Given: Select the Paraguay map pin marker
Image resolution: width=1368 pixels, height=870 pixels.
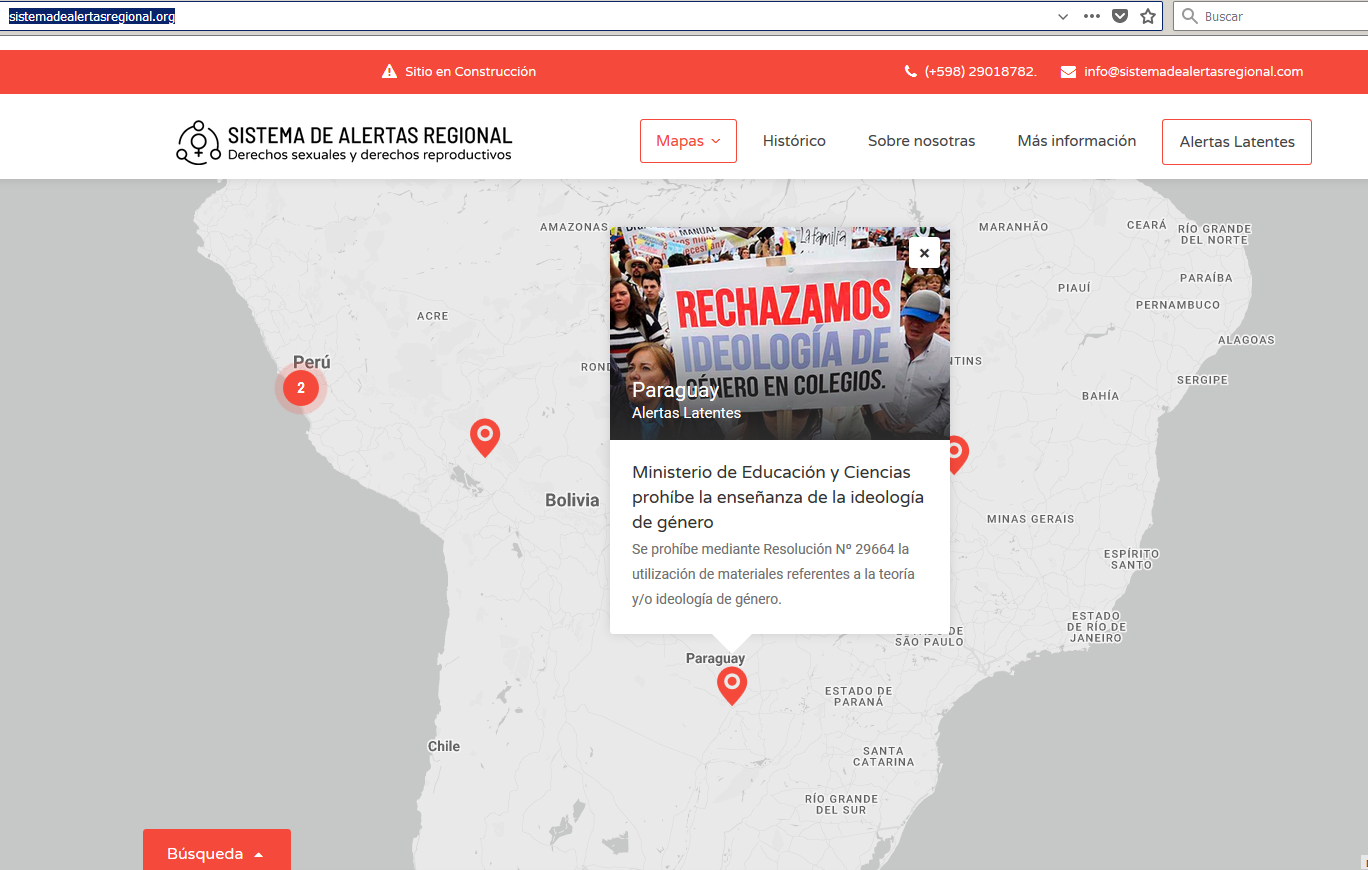Looking at the screenshot, I should [732, 684].
